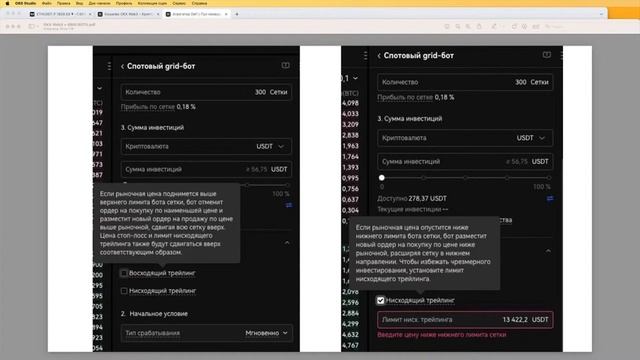Focus Количество field in right panel
This screenshot has width=640, height=360.
click(465, 82)
